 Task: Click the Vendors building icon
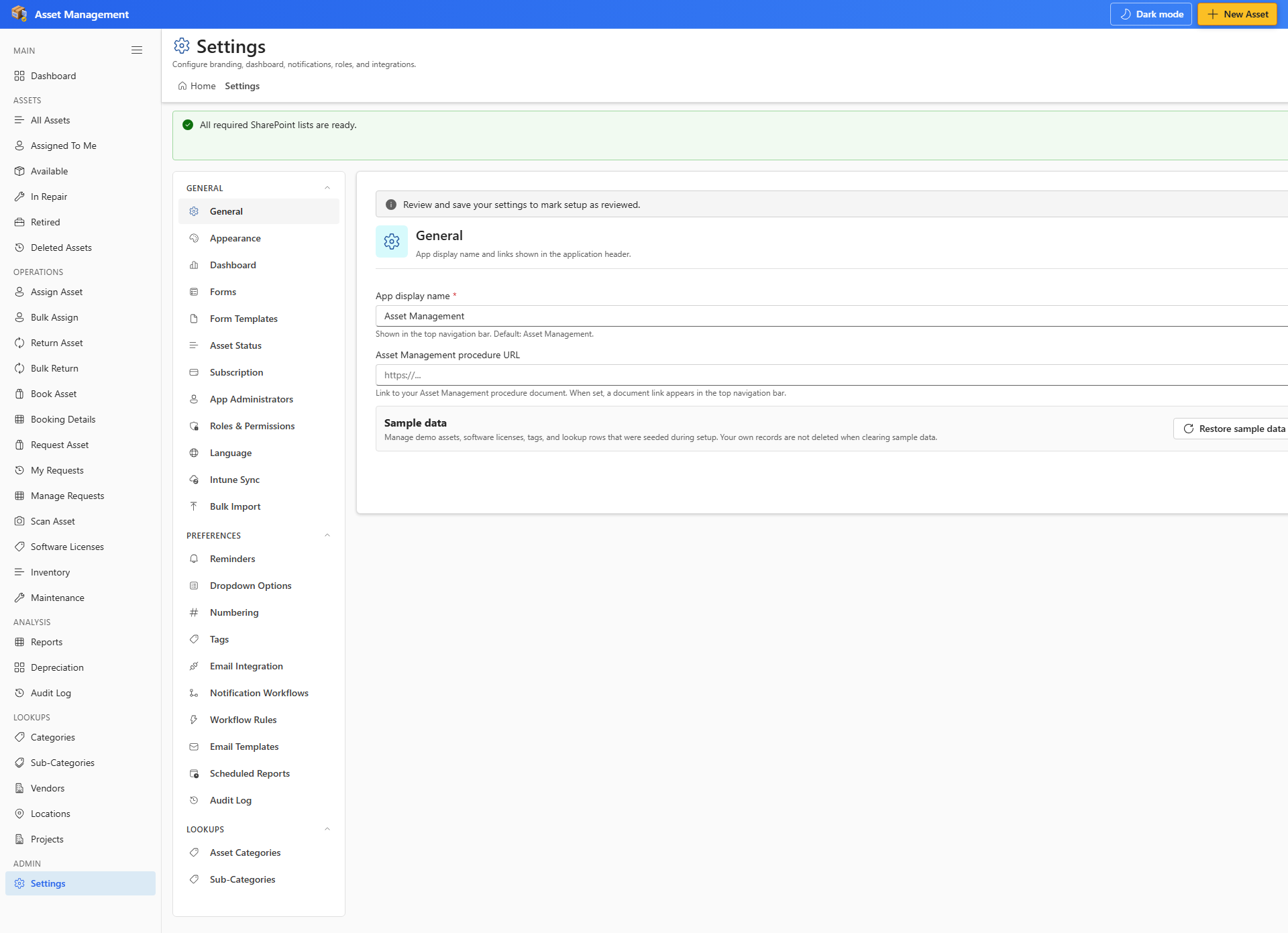pos(19,788)
